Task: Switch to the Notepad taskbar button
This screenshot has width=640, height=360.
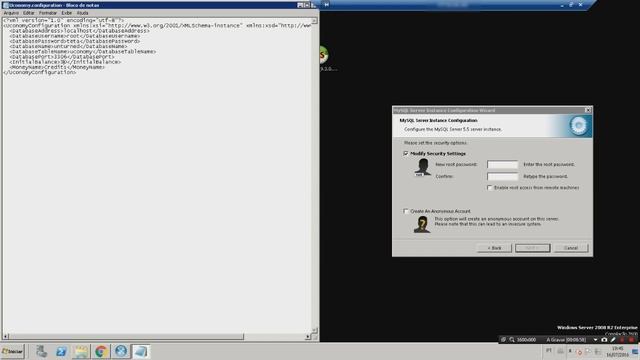Action: 141,351
